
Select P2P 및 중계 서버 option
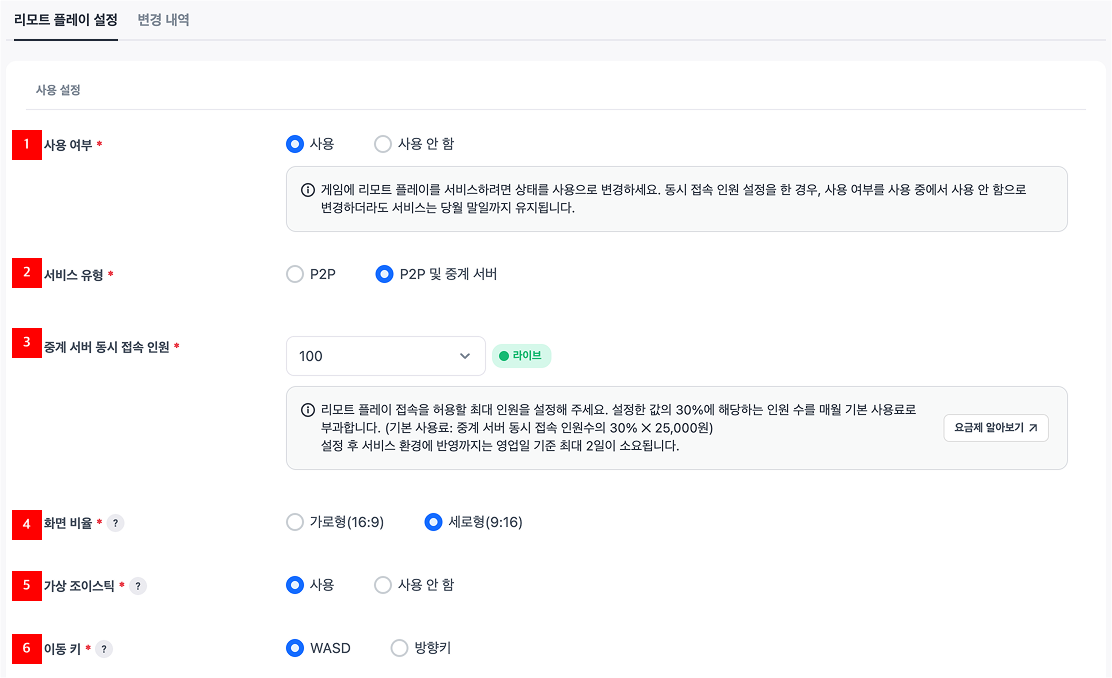pyautogui.click(x=384, y=274)
